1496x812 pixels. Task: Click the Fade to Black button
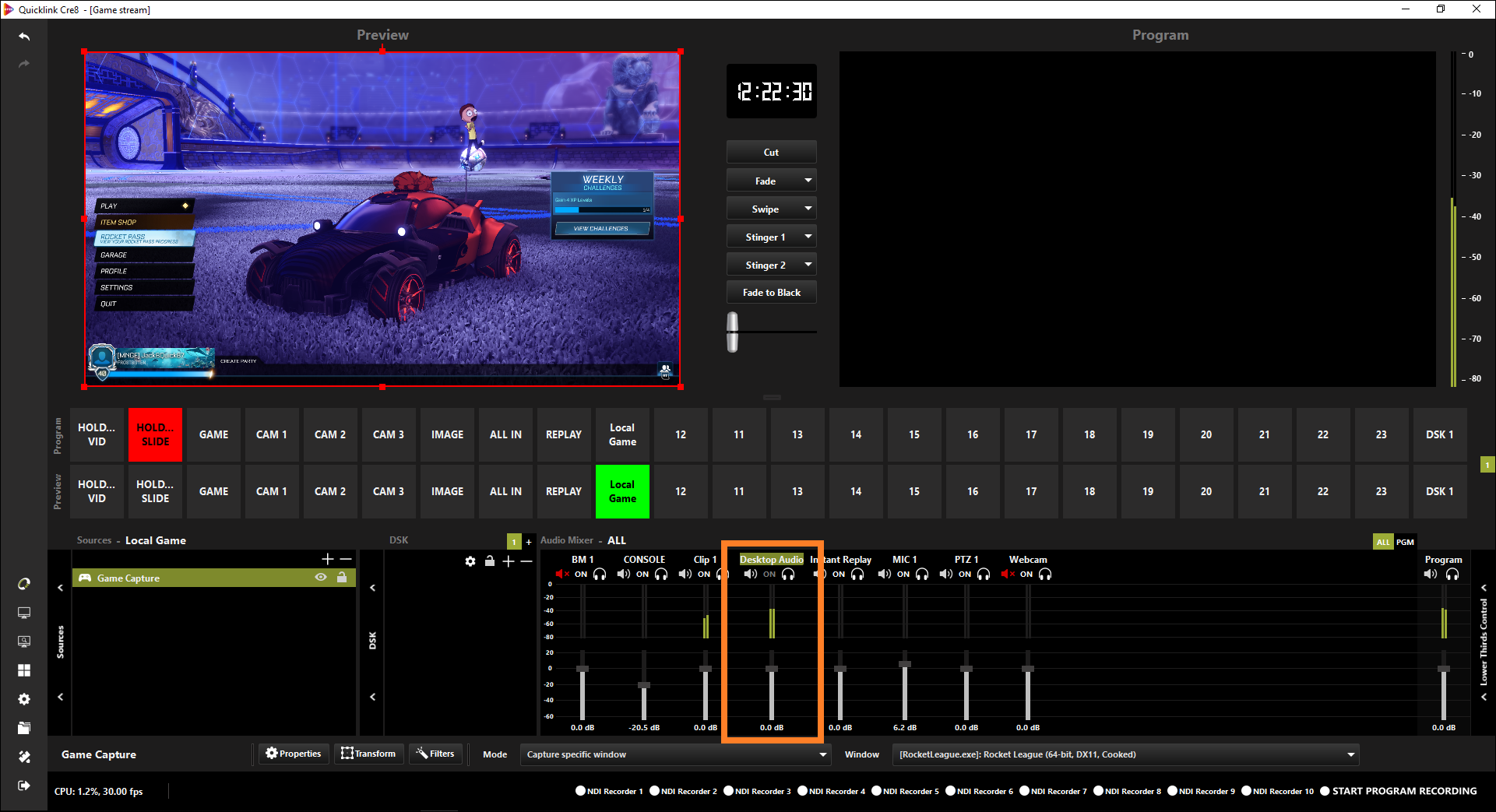click(771, 293)
